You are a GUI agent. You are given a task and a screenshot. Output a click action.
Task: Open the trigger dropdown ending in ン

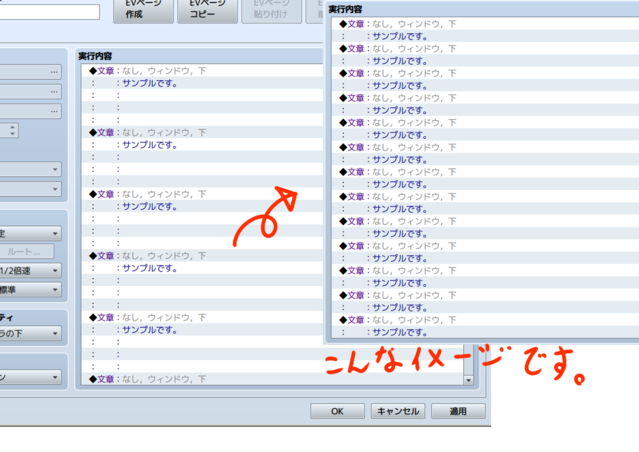(31, 377)
